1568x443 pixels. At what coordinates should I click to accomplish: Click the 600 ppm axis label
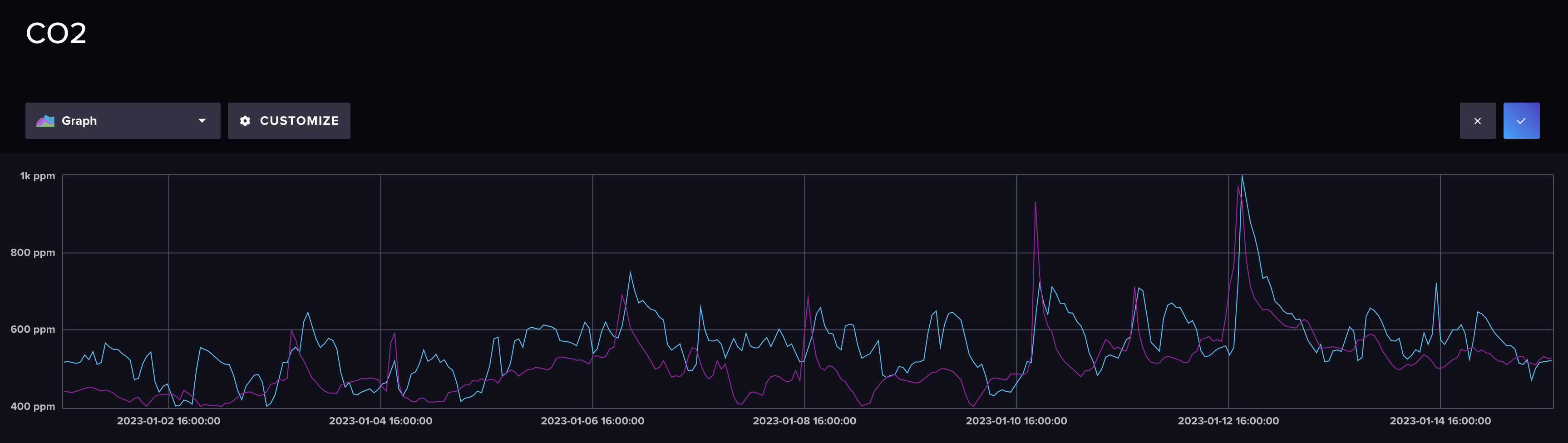click(x=33, y=329)
